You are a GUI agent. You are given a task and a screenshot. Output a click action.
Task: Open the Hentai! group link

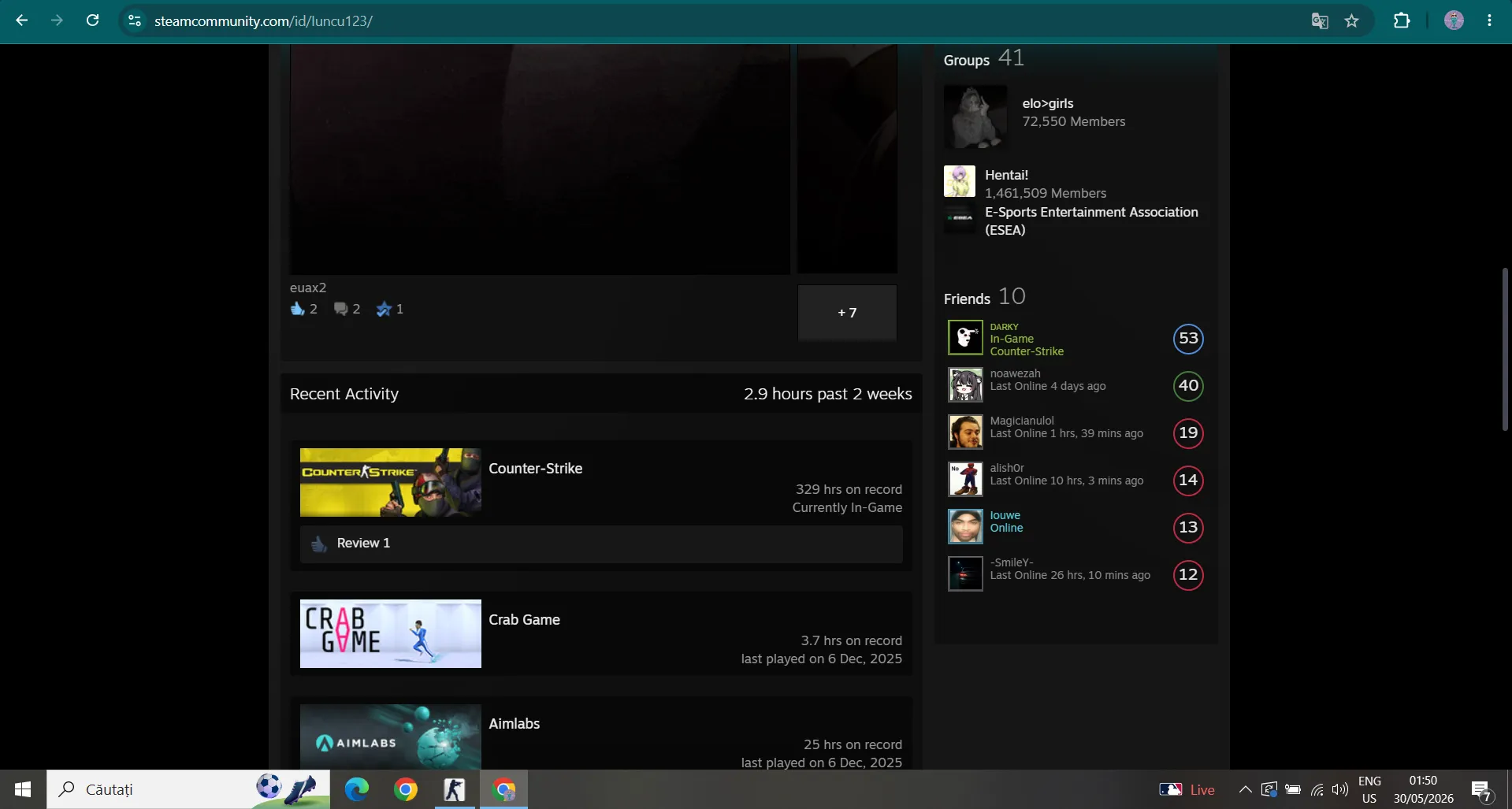[1006, 175]
